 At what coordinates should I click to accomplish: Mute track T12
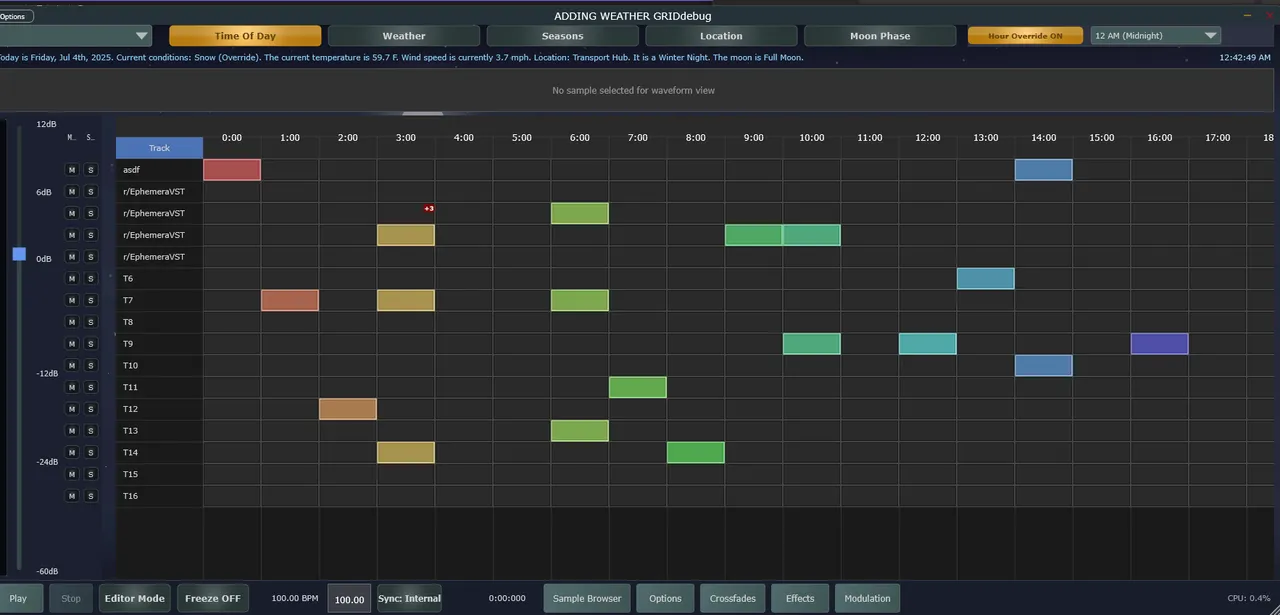tap(71, 409)
